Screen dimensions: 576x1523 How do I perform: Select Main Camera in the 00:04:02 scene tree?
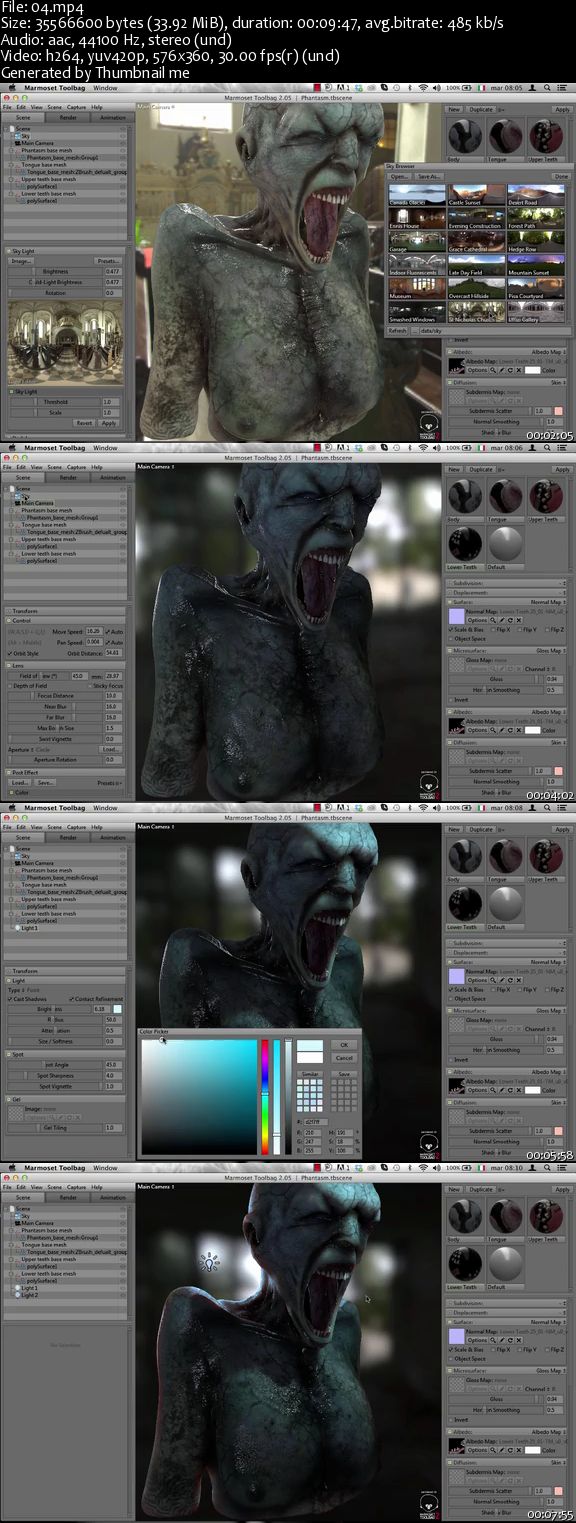38,503
